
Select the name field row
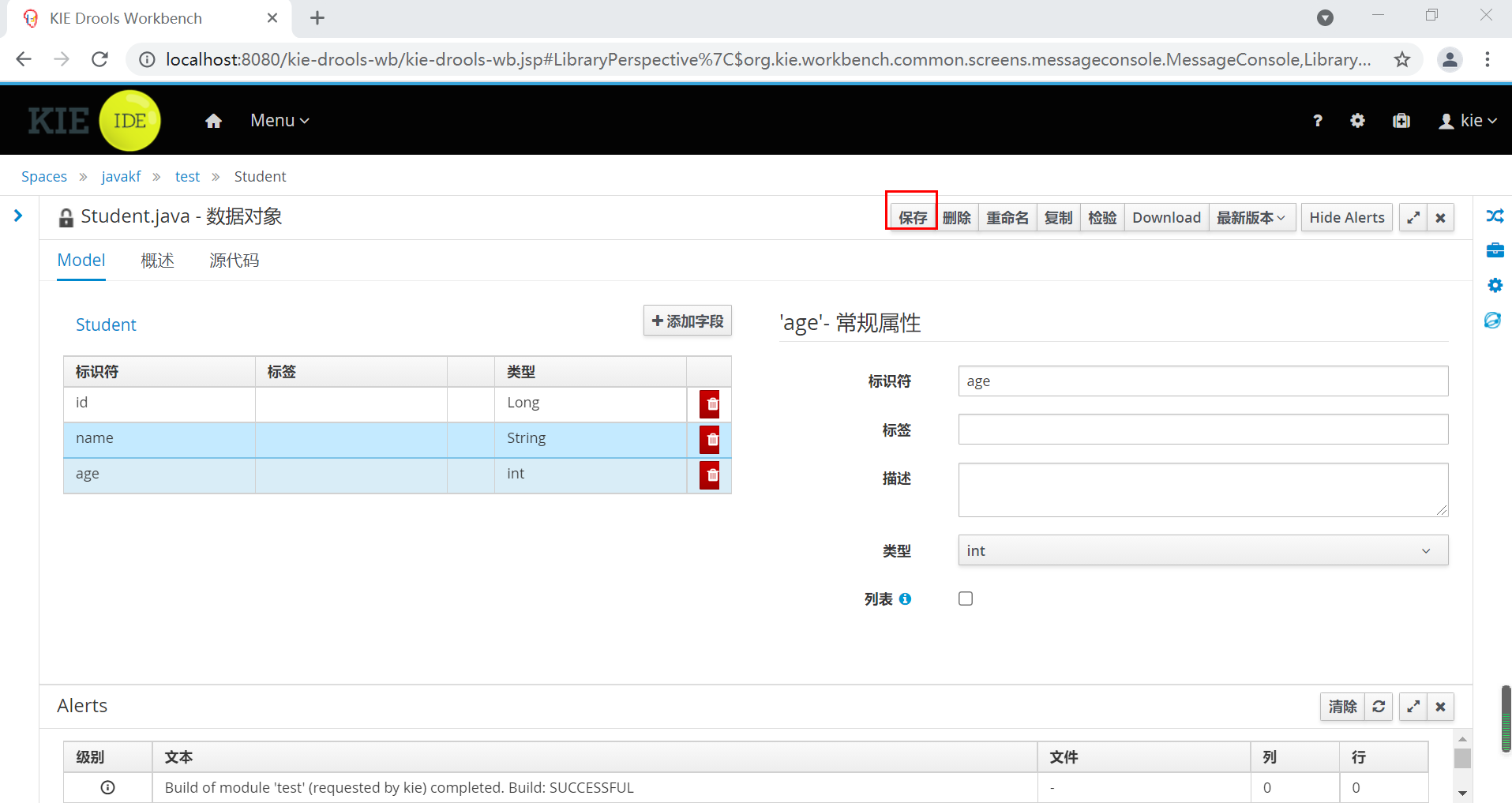[397, 440]
